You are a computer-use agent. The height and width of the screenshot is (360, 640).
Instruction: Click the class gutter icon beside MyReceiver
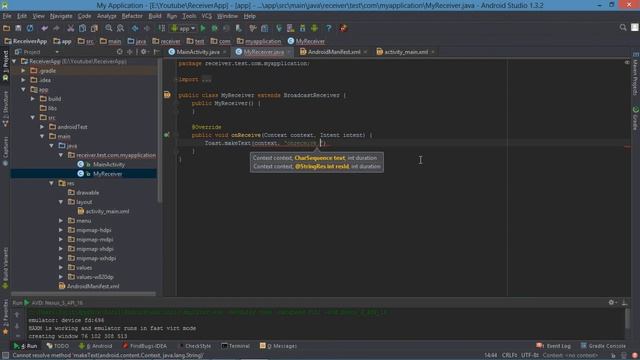coord(167,95)
